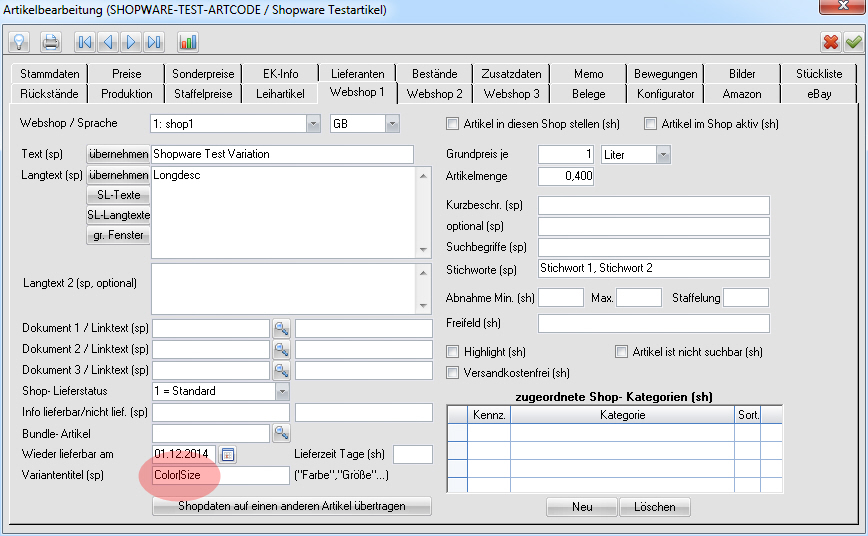Go to next record arrow

131,42
